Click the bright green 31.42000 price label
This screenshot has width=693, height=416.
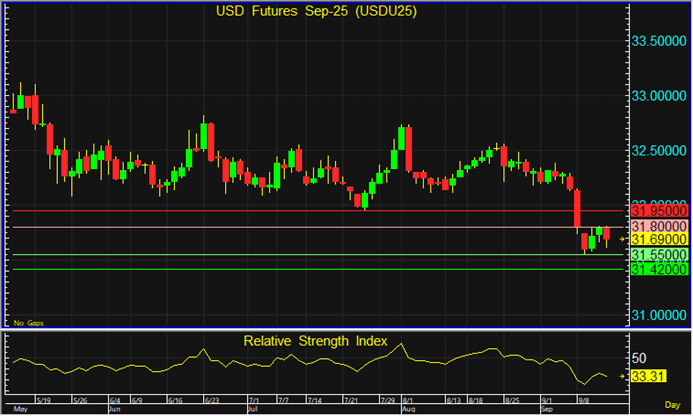click(659, 269)
